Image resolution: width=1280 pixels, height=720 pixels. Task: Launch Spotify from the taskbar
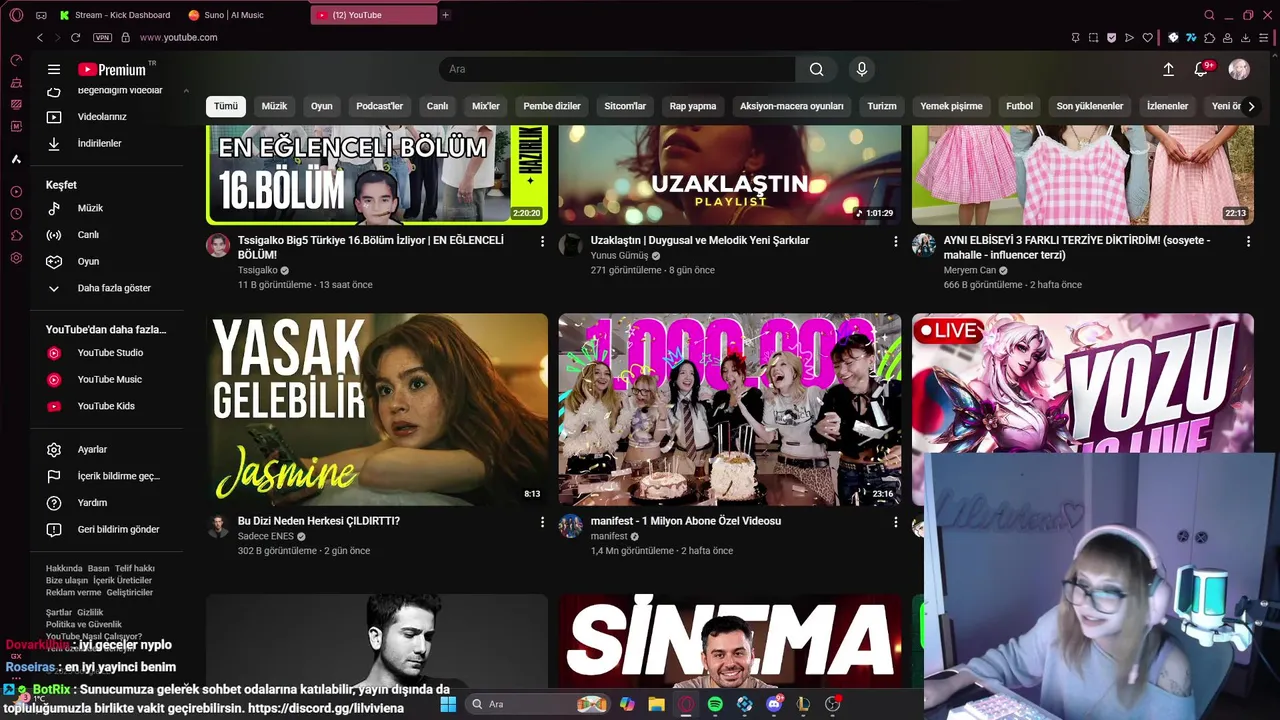click(715, 704)
